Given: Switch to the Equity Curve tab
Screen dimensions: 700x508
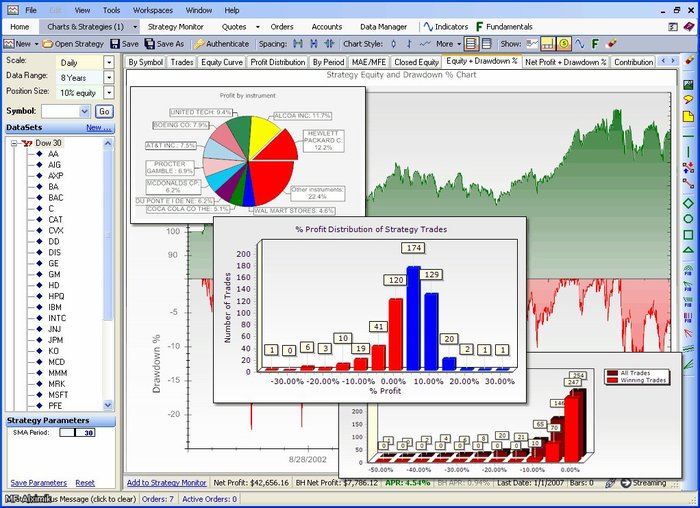Looking at the screenshot, I should [222, 62].
